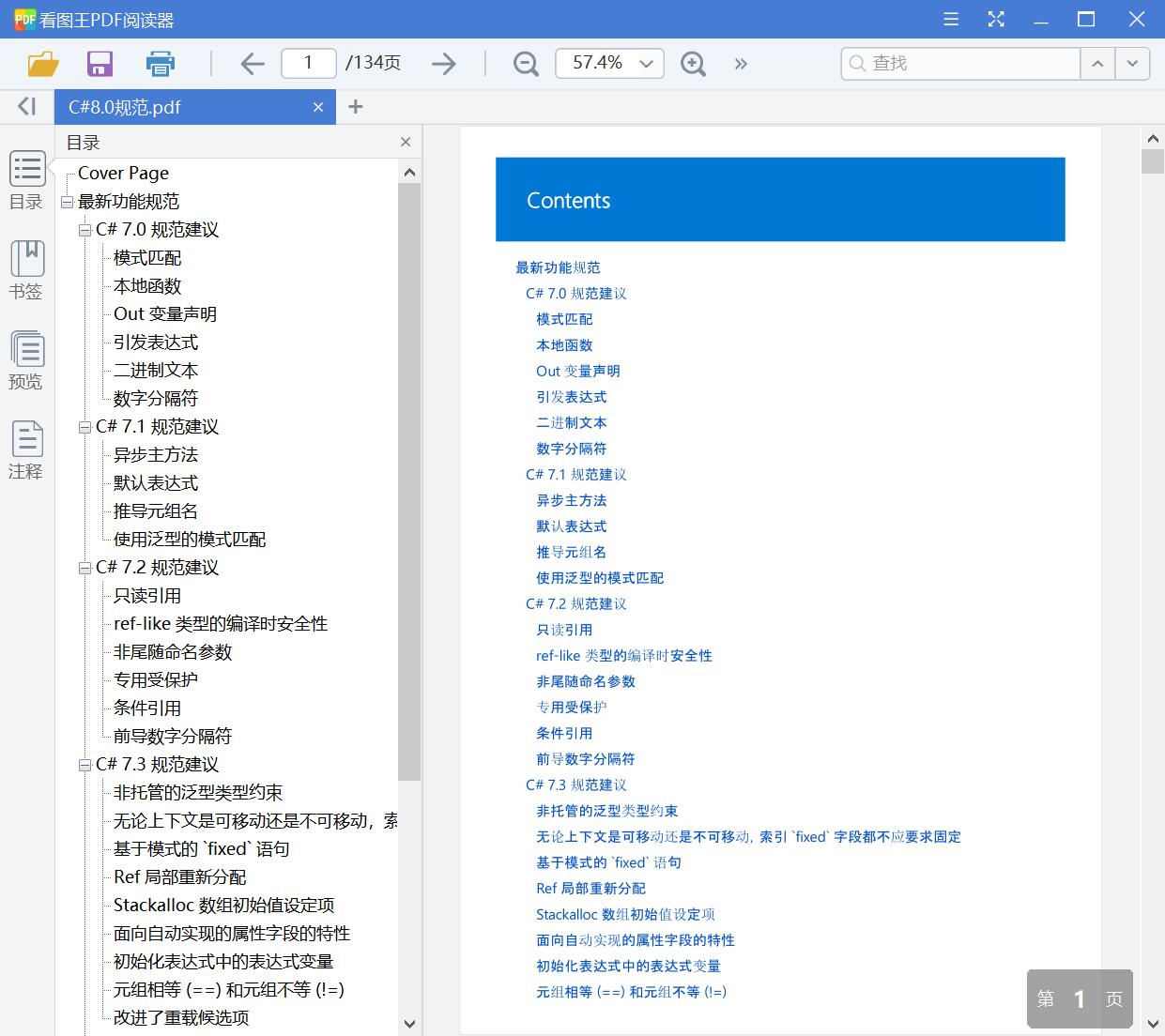This screenshot has height=1036, width=1165.
Task: Zoom out of the document
Action: (x=525, y=63)
